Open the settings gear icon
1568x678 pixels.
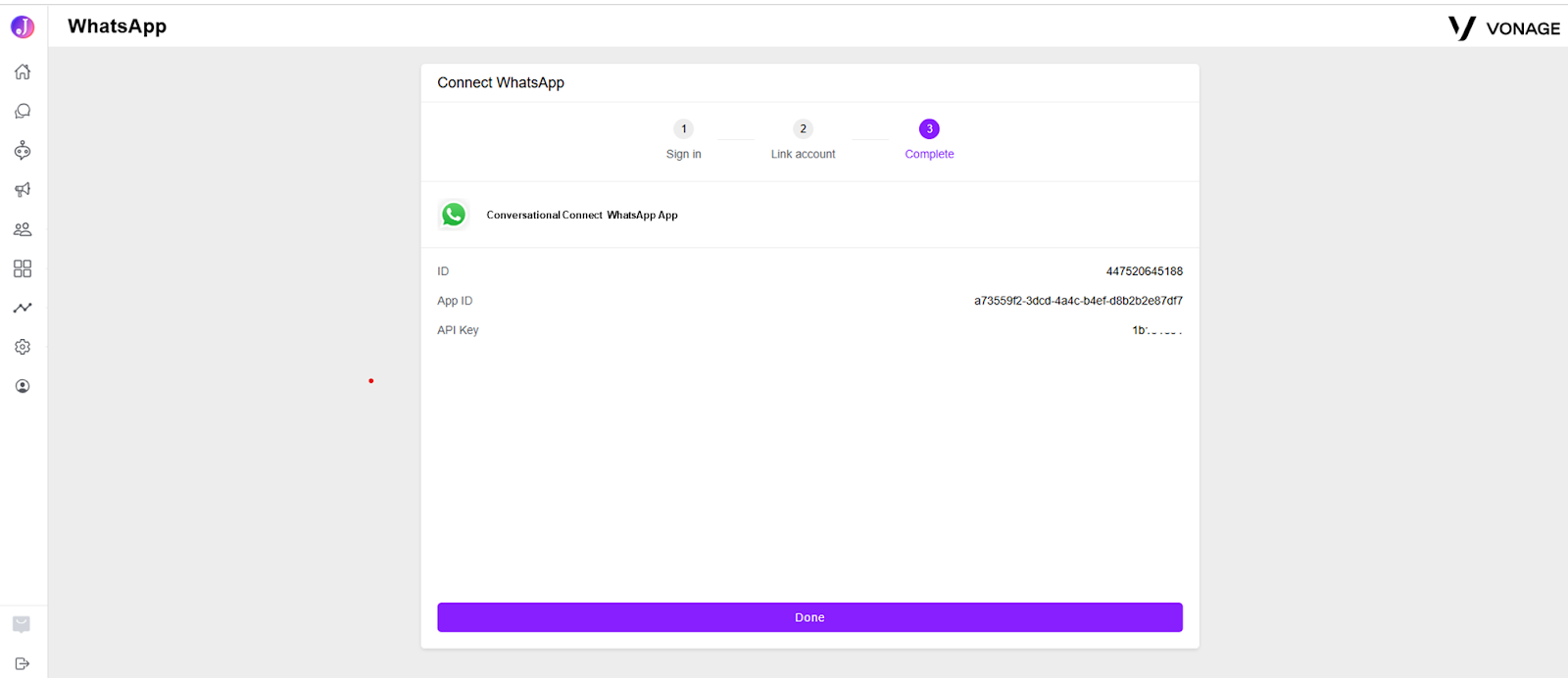[23, 347]
